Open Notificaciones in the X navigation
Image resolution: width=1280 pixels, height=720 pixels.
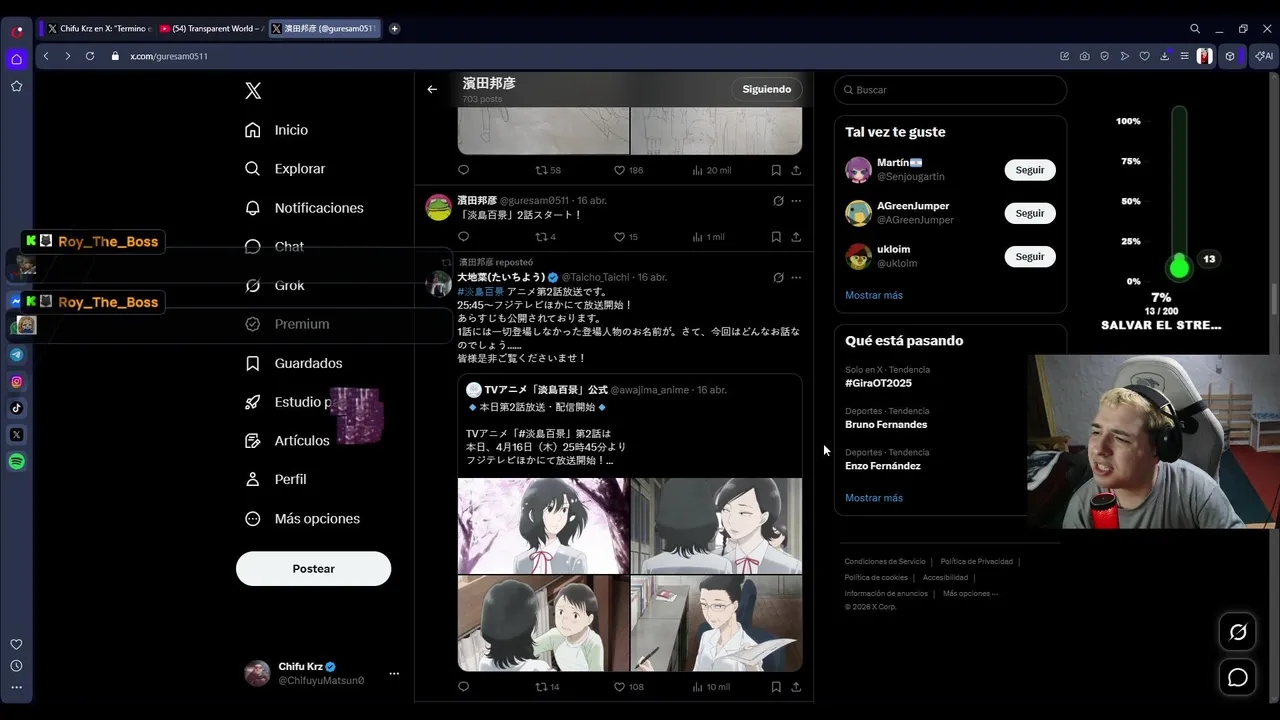click(x=304, y=208)
